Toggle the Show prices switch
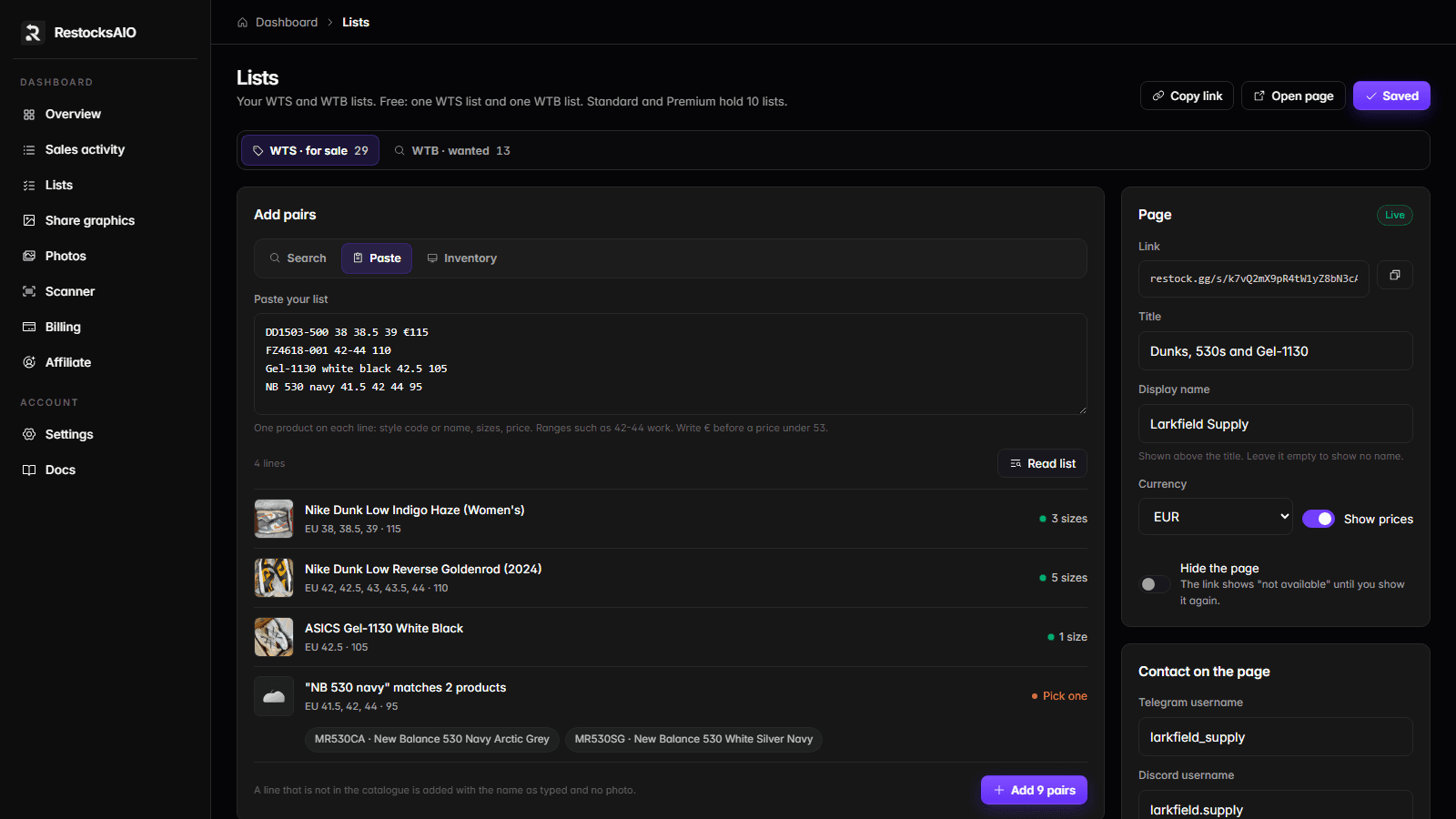This screenshot has width=1456, height=819. click(x=1319, y=519)
